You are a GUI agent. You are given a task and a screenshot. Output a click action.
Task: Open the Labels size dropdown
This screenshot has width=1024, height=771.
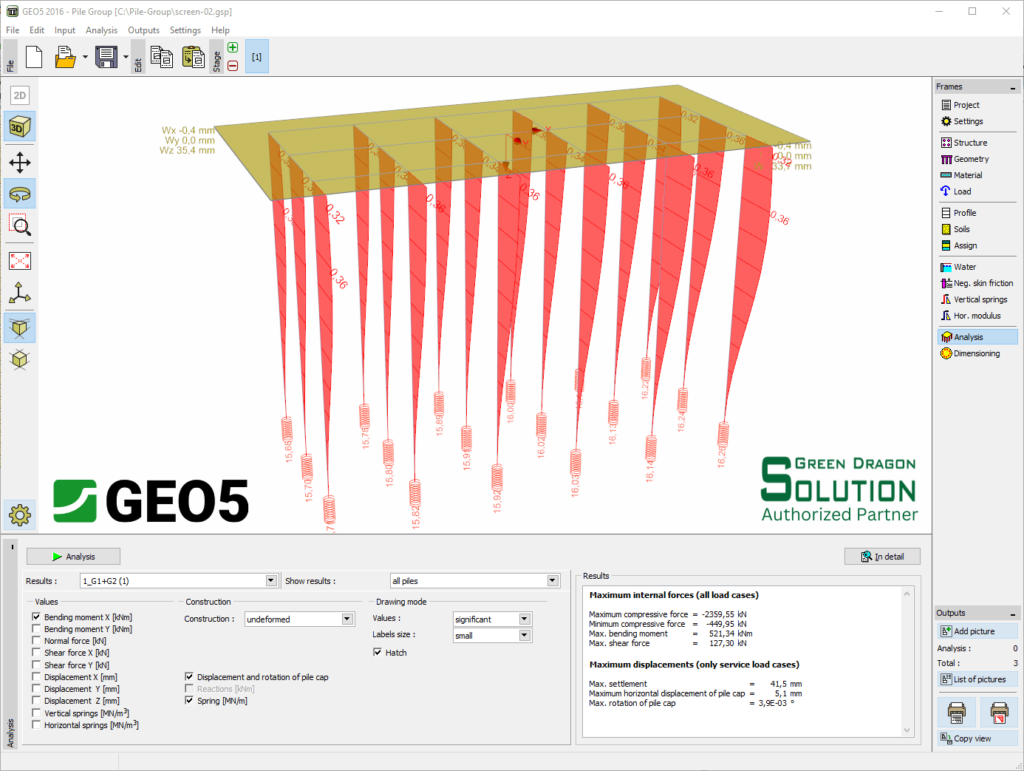(x=524, y=635)
